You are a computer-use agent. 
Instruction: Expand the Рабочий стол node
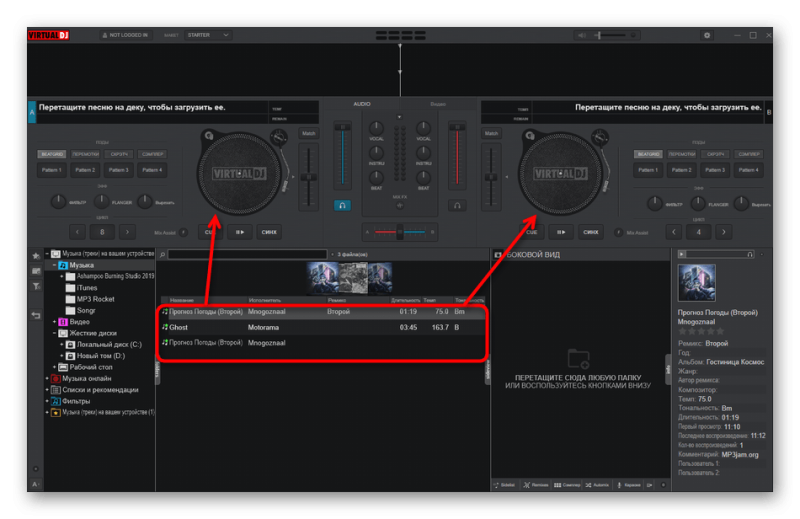[55, 367]
